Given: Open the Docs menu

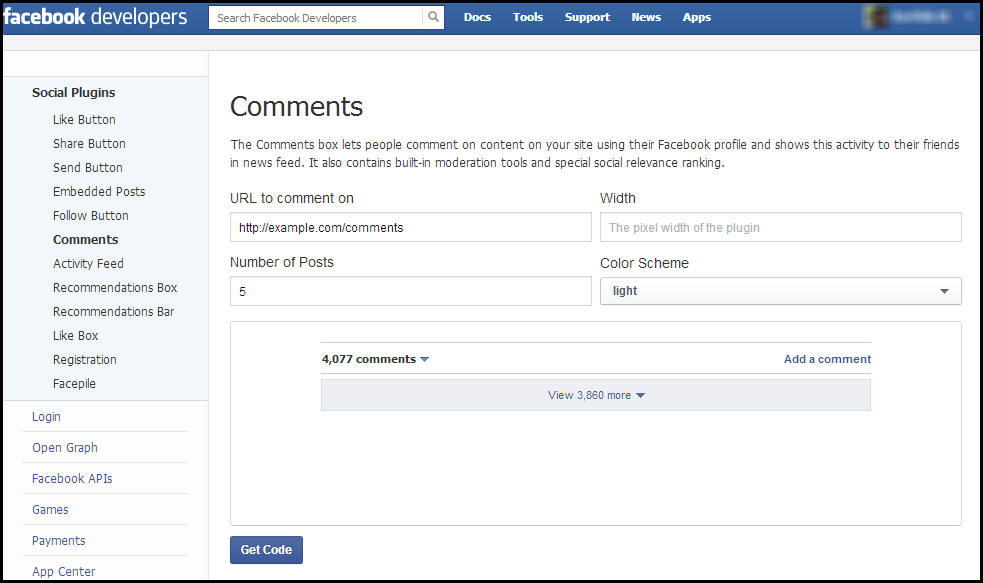Looking at the screenshot, I should pos(477,17).
